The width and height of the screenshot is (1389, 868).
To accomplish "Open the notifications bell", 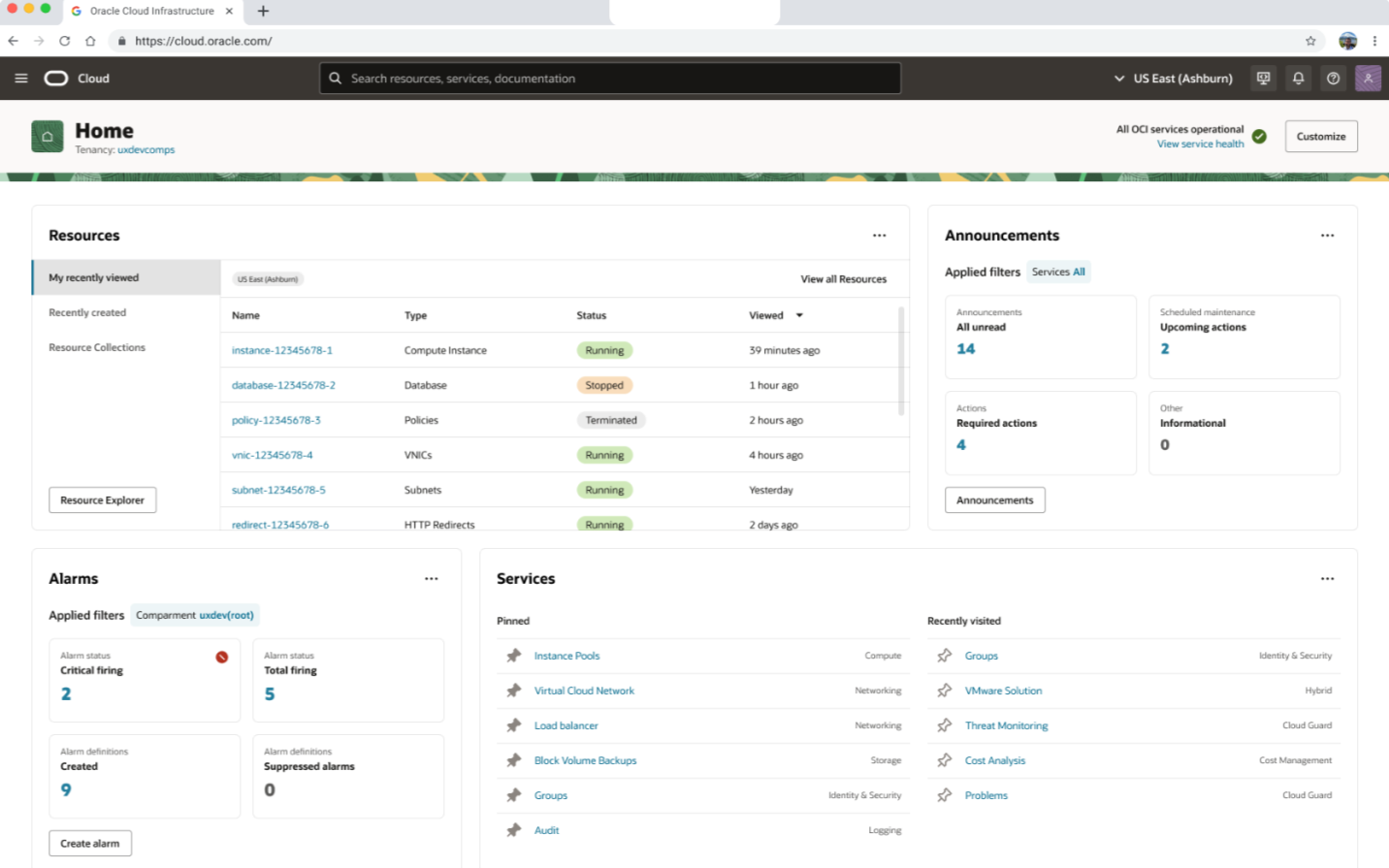I will coord(1298,79).
